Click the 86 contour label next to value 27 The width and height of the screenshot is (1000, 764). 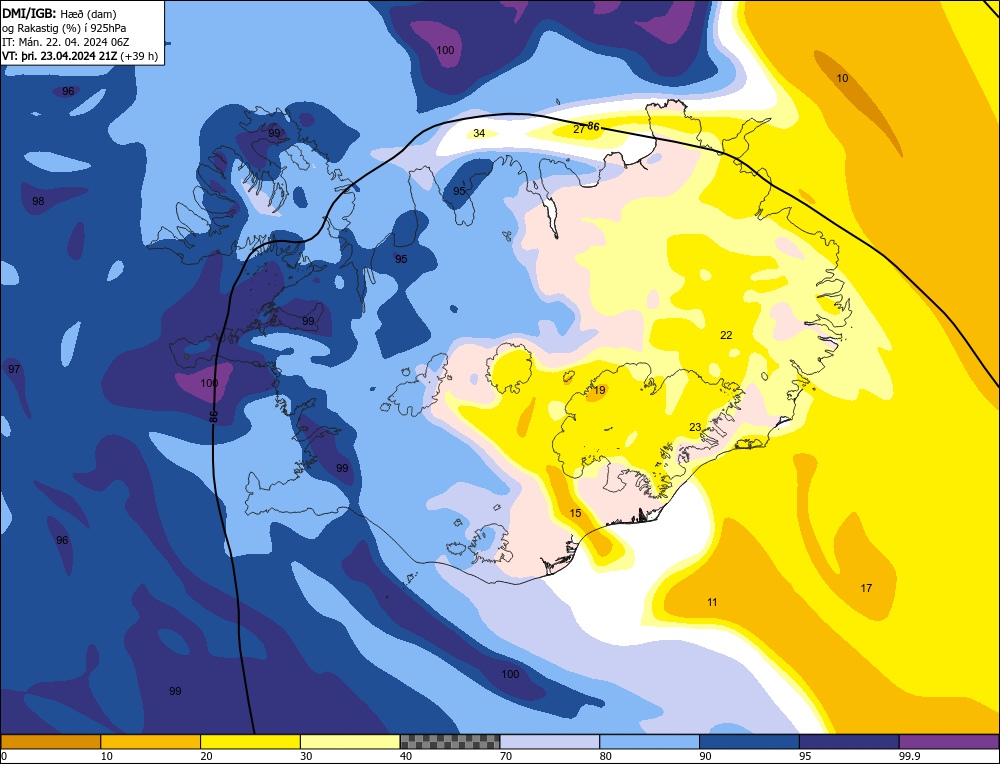pyautogui.click(x=594, y=127)
